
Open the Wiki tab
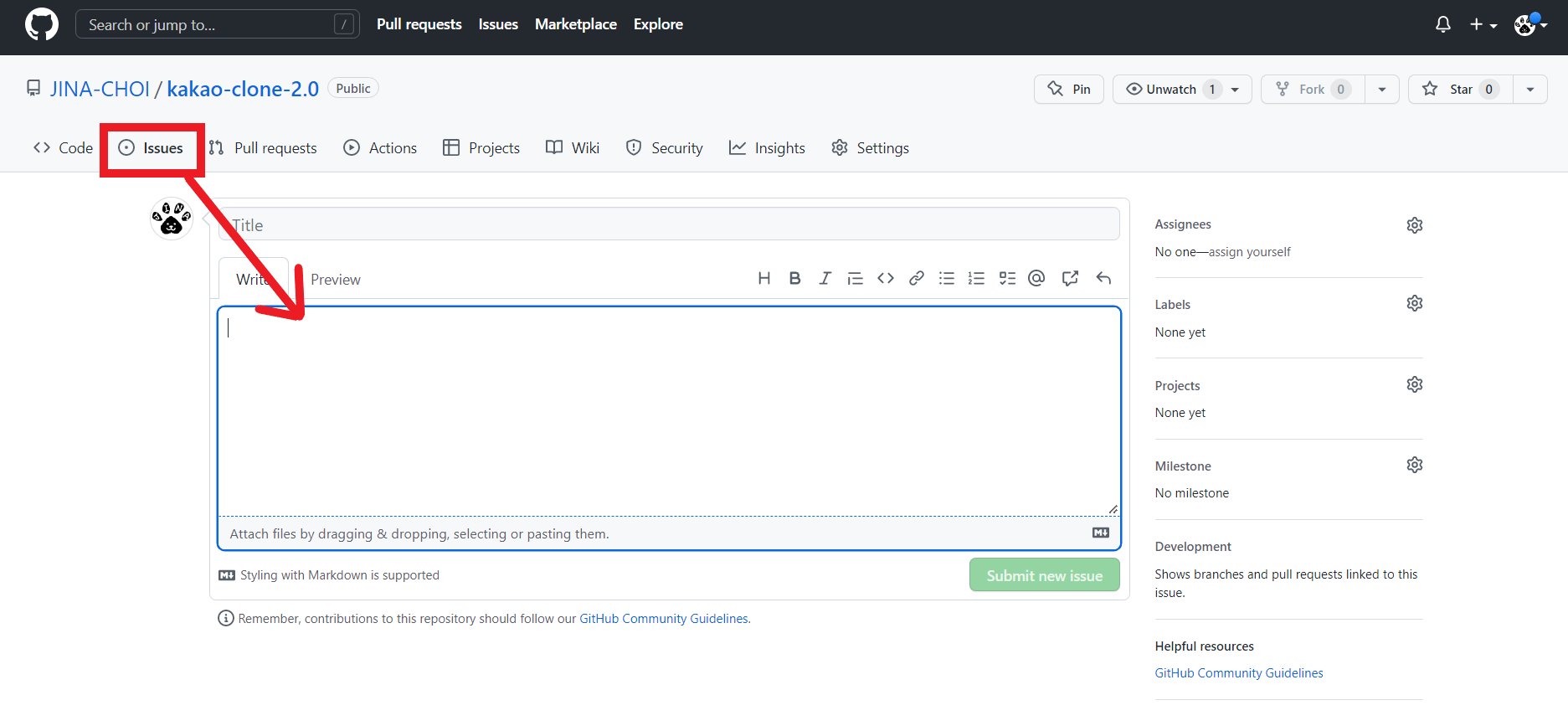tap(573, 148)
